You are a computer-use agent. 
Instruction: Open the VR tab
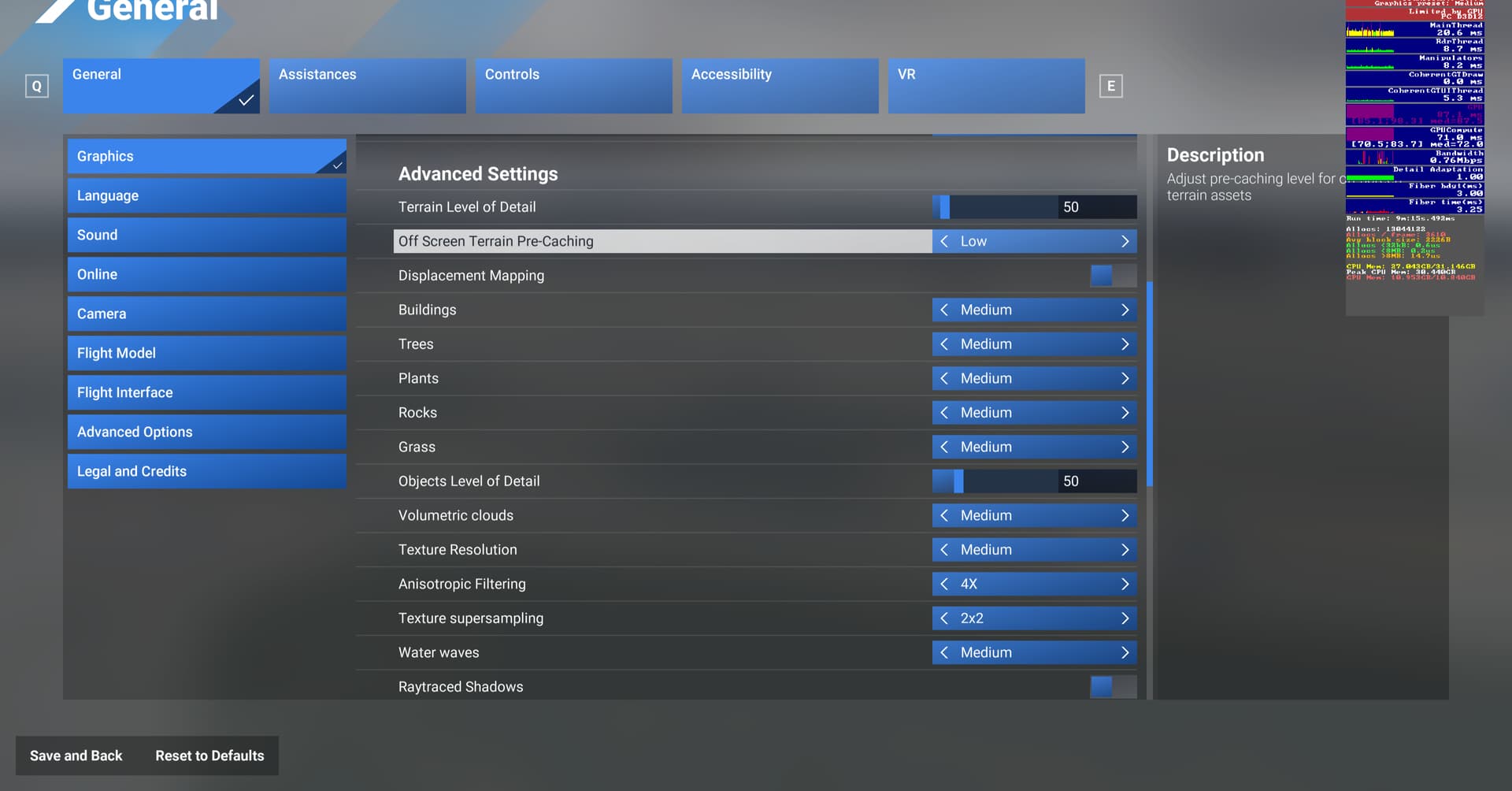point(987,86)
